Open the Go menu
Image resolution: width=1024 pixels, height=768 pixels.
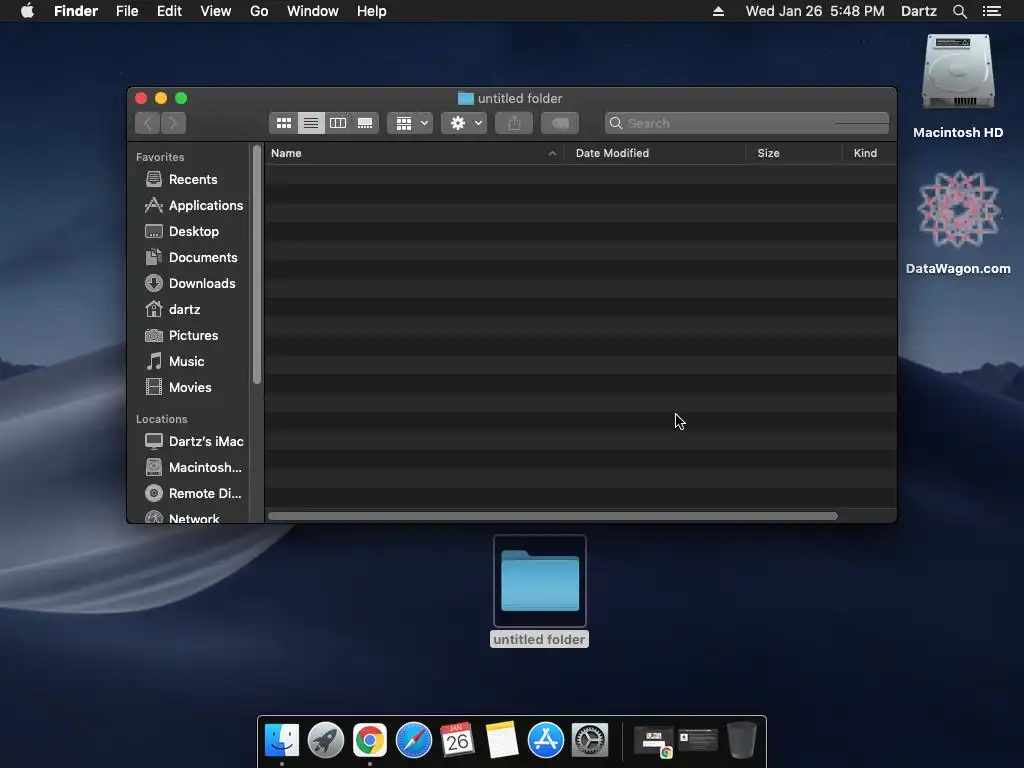tap(259, 11)
